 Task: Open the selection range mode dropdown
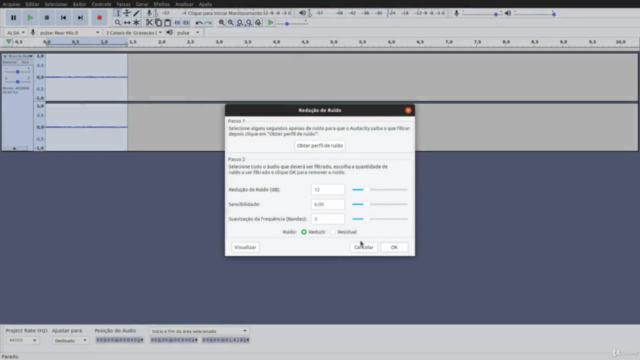199,331
